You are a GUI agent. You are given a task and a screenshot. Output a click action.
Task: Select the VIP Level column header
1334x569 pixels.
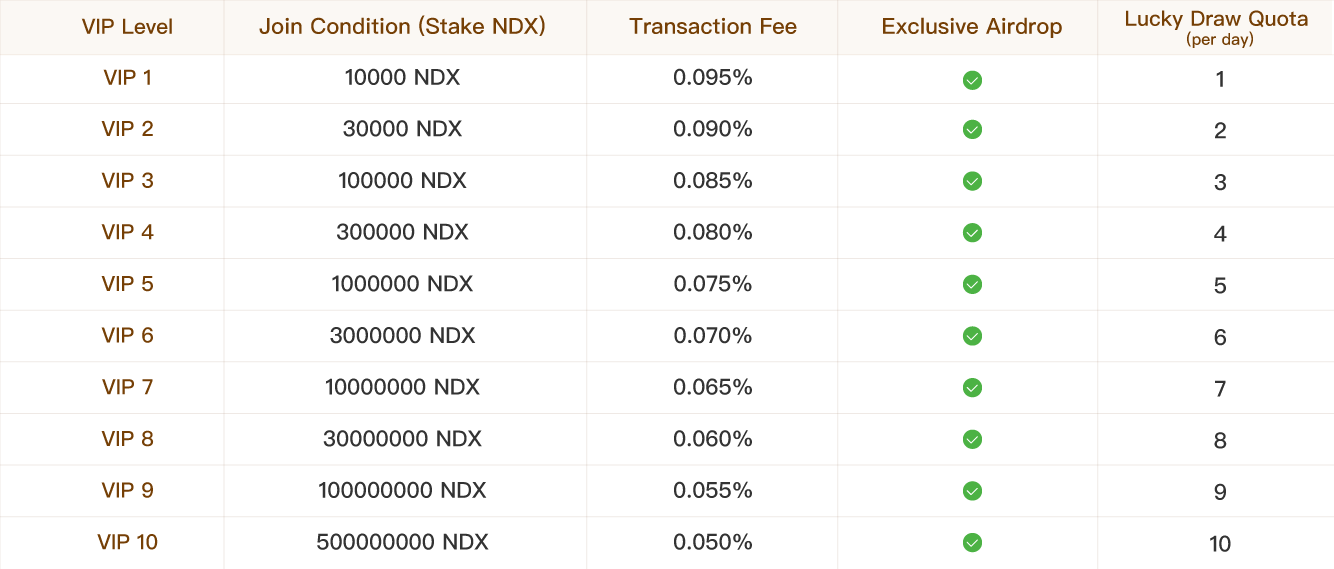pos(127,27)
